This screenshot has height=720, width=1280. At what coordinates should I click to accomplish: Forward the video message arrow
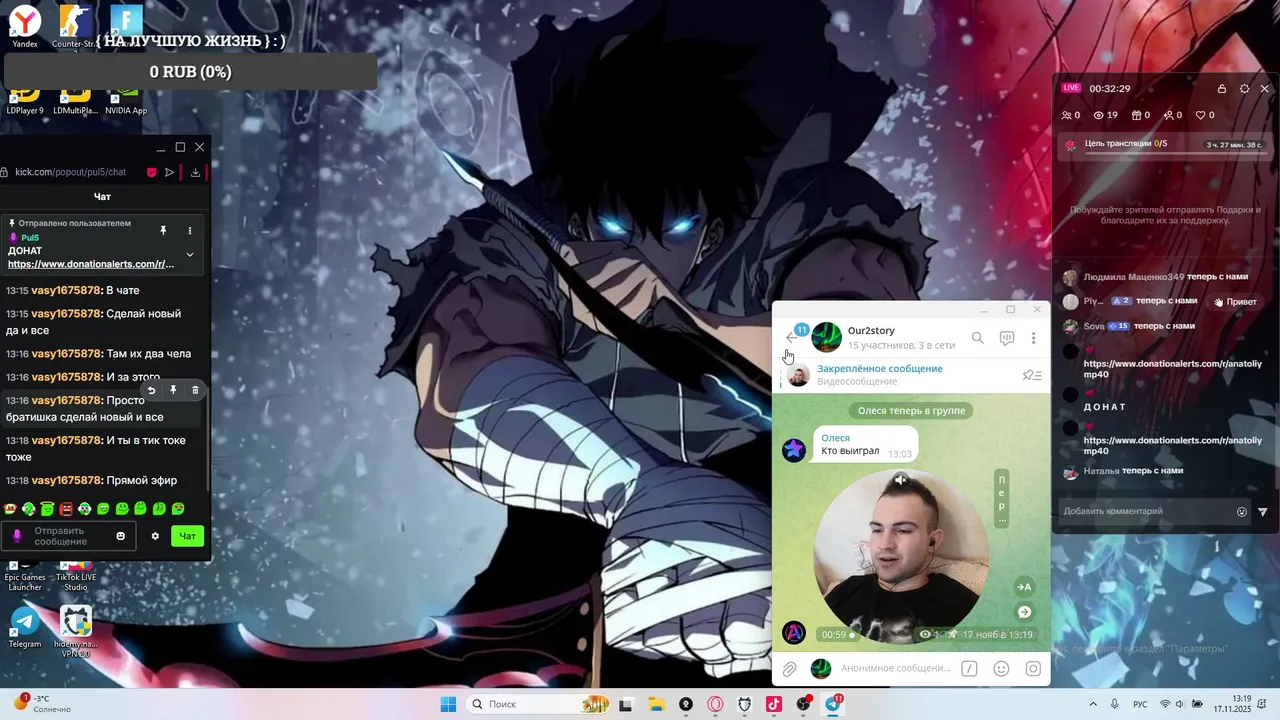point(1024,612)
